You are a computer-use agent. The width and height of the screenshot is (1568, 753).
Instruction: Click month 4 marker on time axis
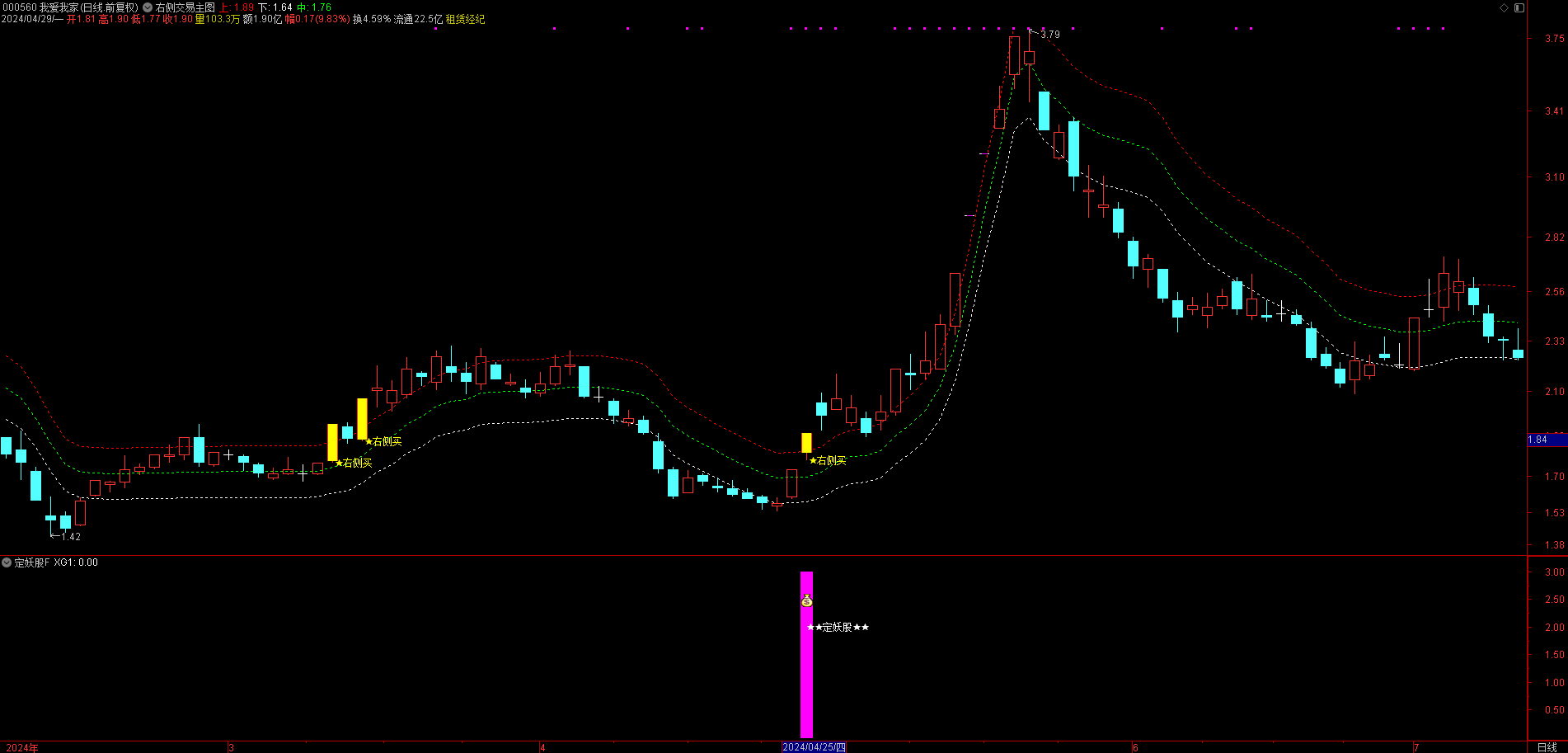(542, 747)
